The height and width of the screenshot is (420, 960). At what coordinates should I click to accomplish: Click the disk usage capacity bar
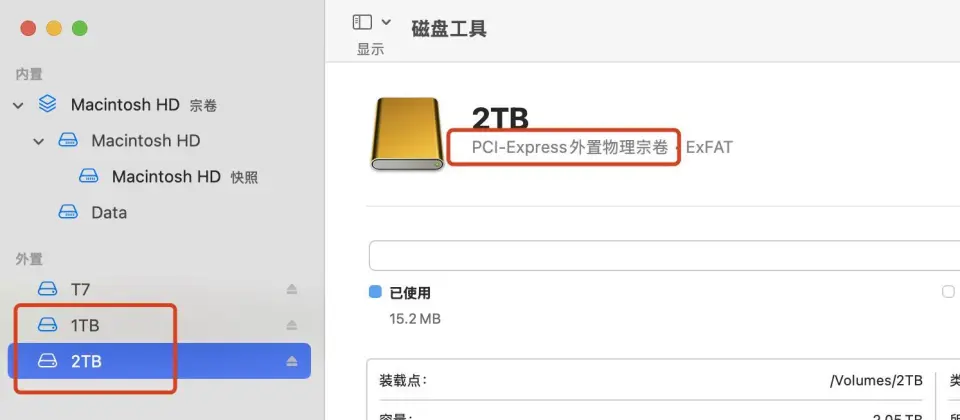click(x=664, y=255)
